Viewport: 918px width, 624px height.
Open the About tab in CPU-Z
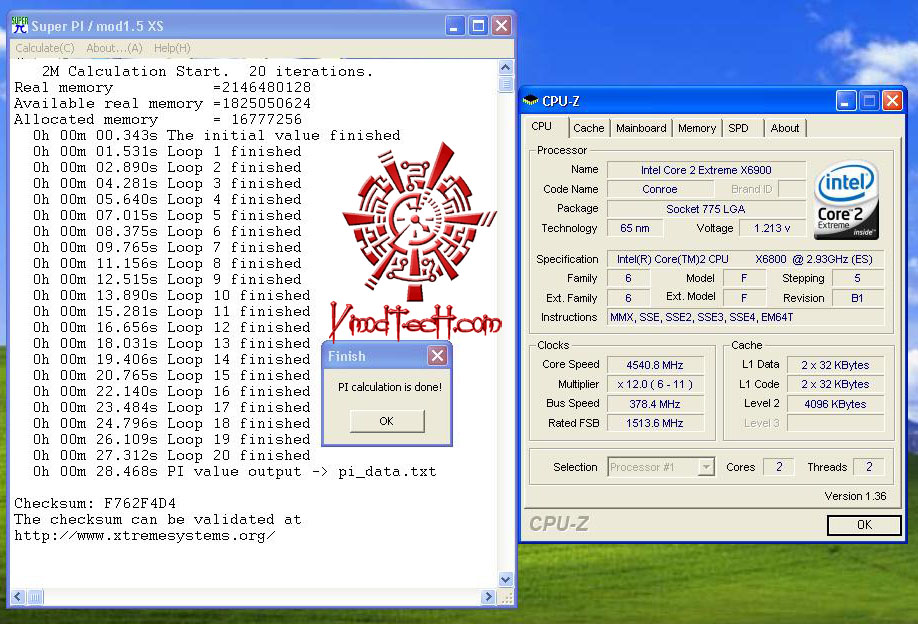coord(785,128)
